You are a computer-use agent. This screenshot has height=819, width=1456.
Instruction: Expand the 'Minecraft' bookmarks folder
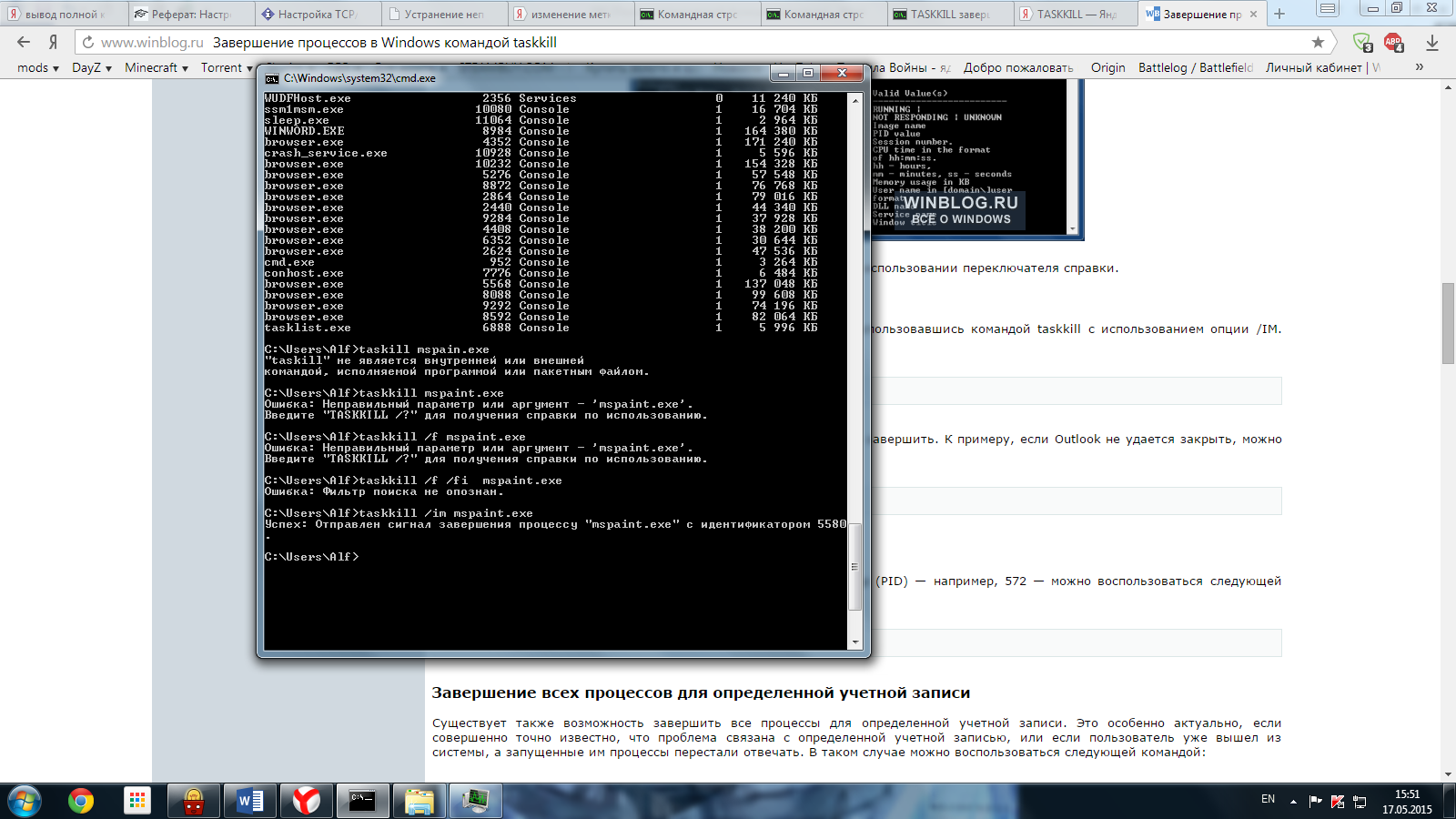[x=157, y=67]
